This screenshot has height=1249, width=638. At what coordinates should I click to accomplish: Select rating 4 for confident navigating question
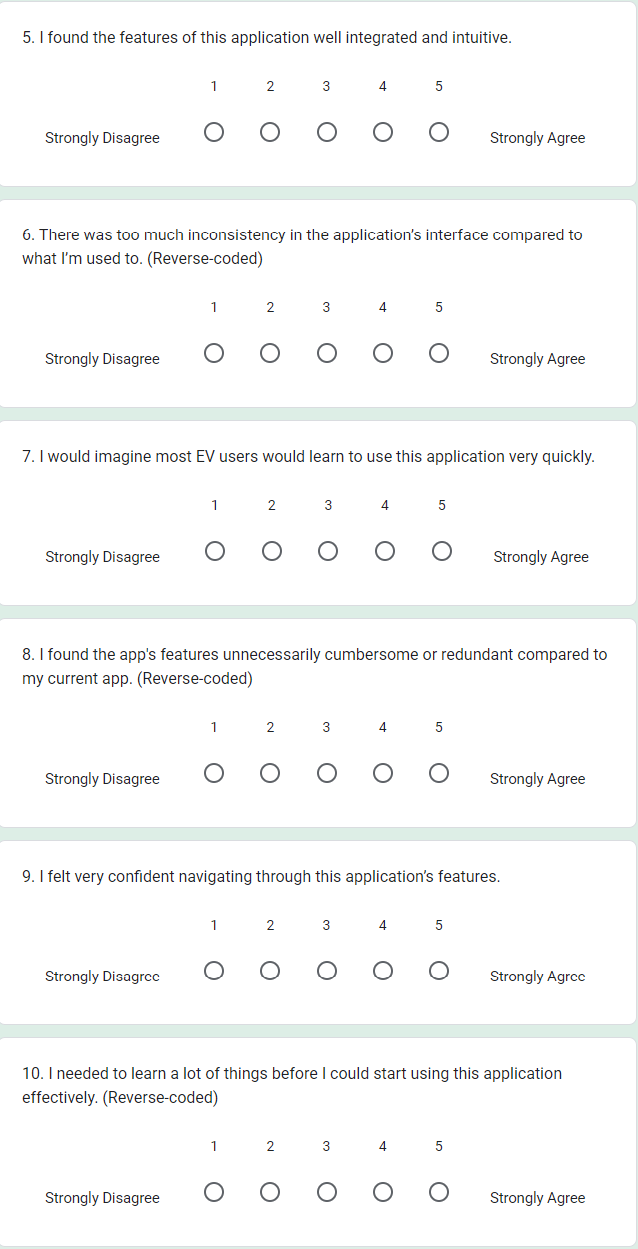click(x=382, y=971)
